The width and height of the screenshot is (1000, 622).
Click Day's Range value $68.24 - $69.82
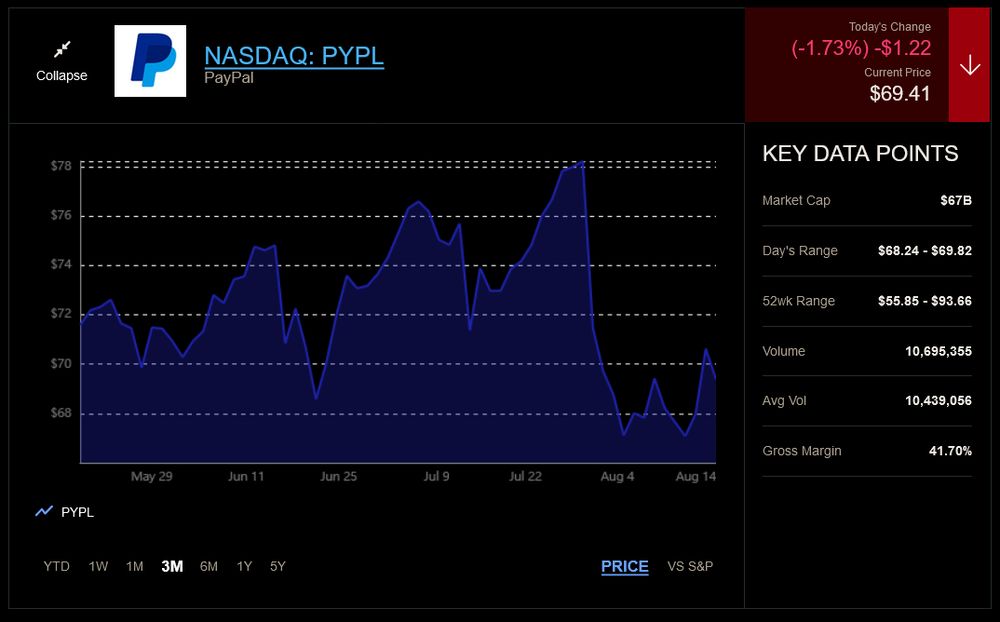(x=925, y=251)
